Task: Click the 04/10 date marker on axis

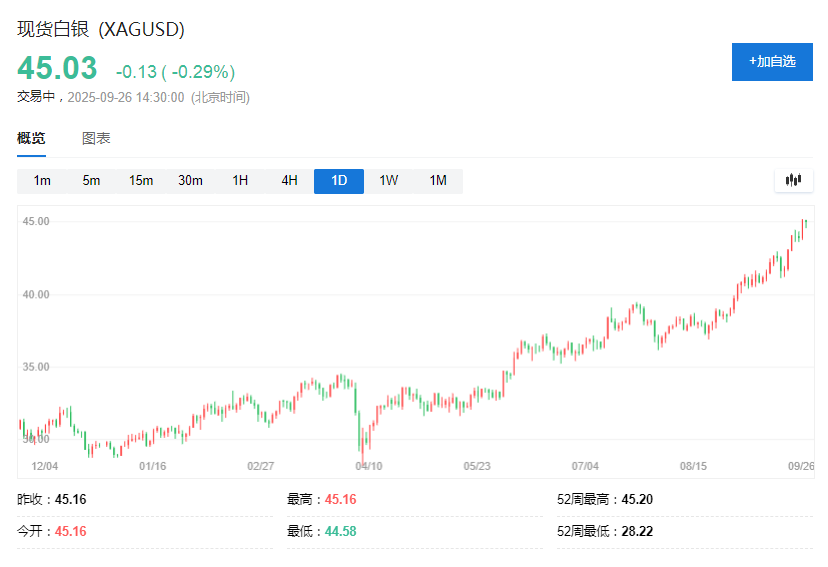Action: tap(368, 466)
